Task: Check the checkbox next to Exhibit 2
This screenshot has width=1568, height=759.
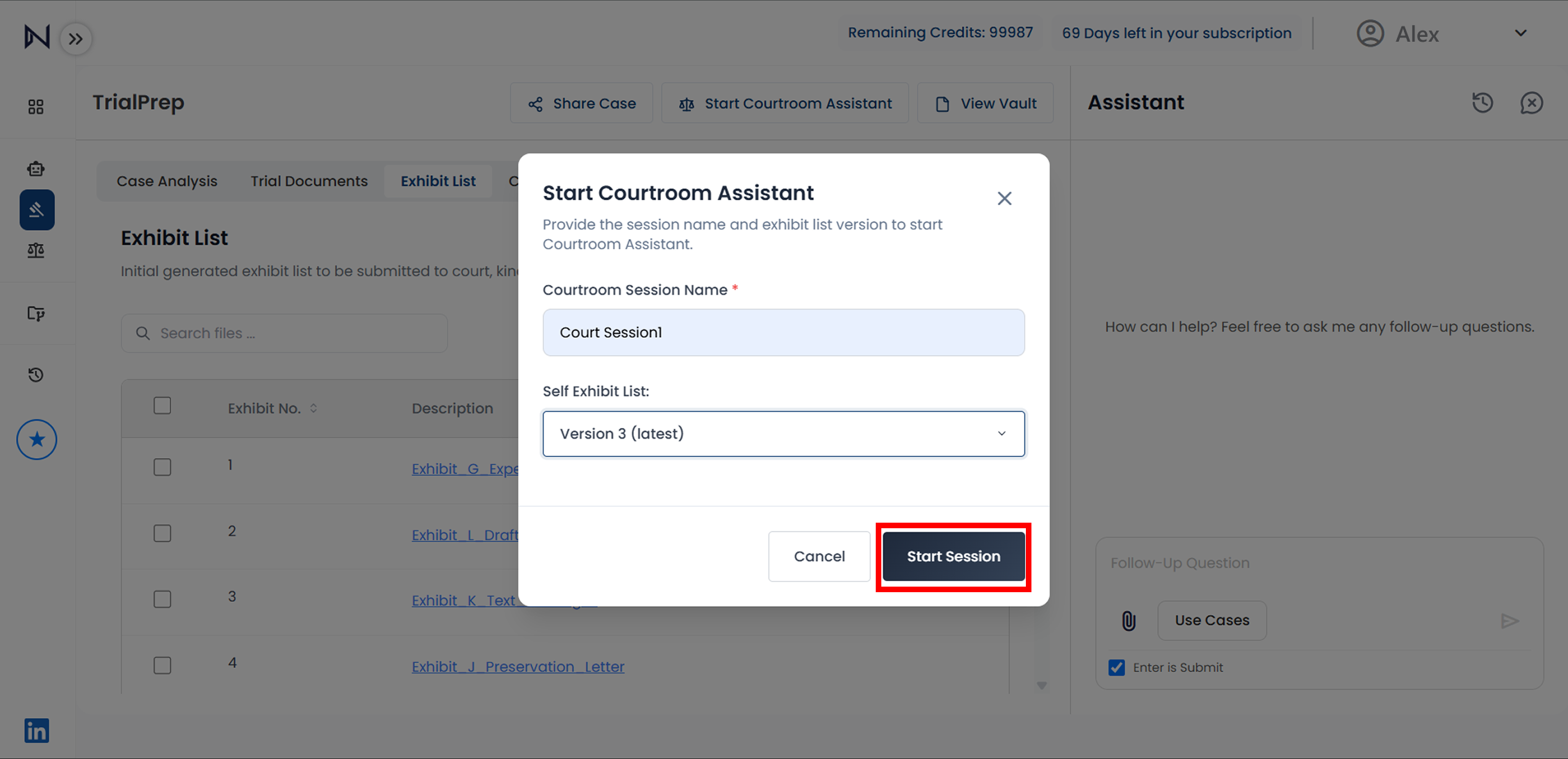Action: [162, 533]
